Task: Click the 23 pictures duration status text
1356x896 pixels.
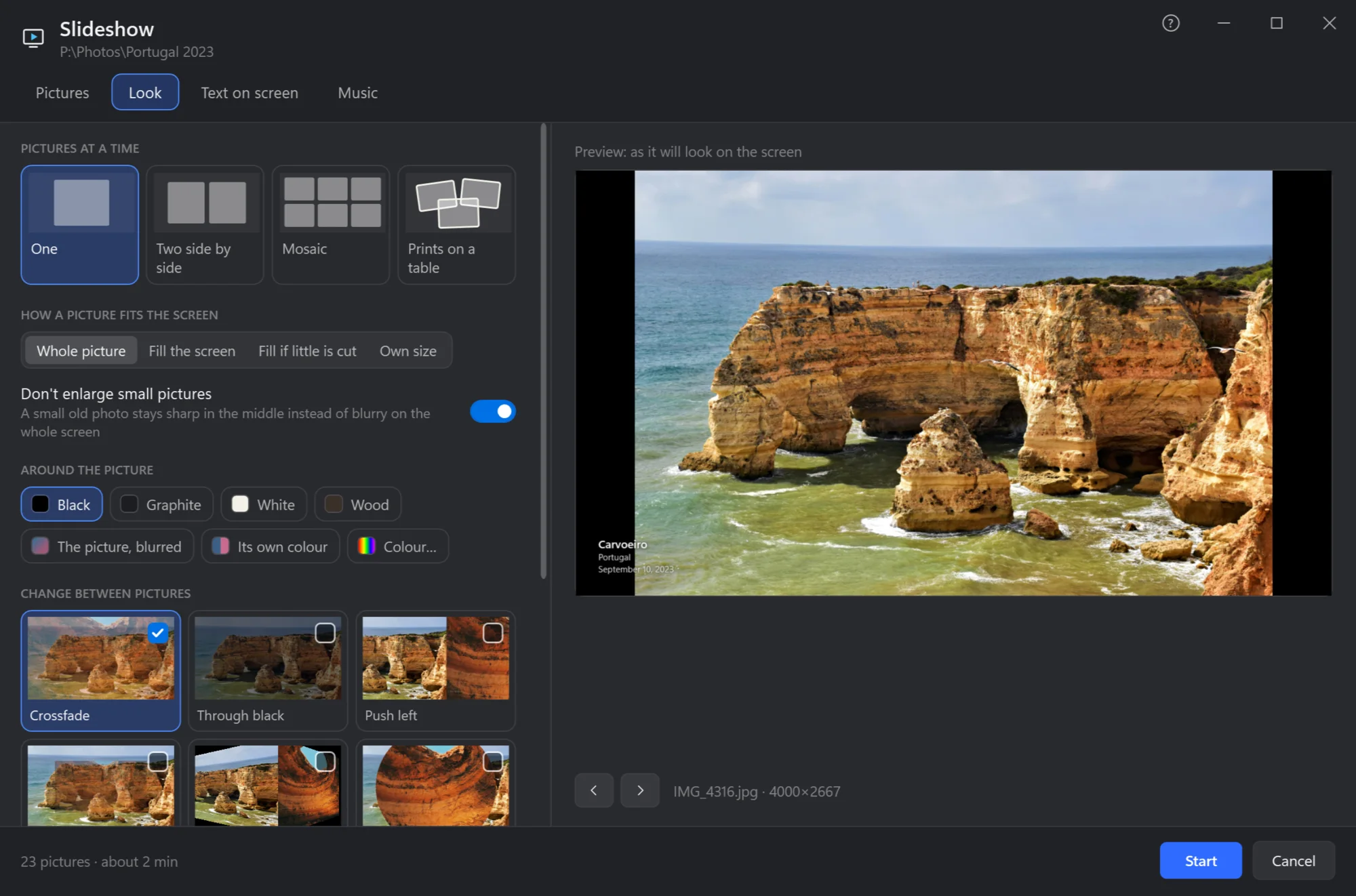Action: pos(99,861)
